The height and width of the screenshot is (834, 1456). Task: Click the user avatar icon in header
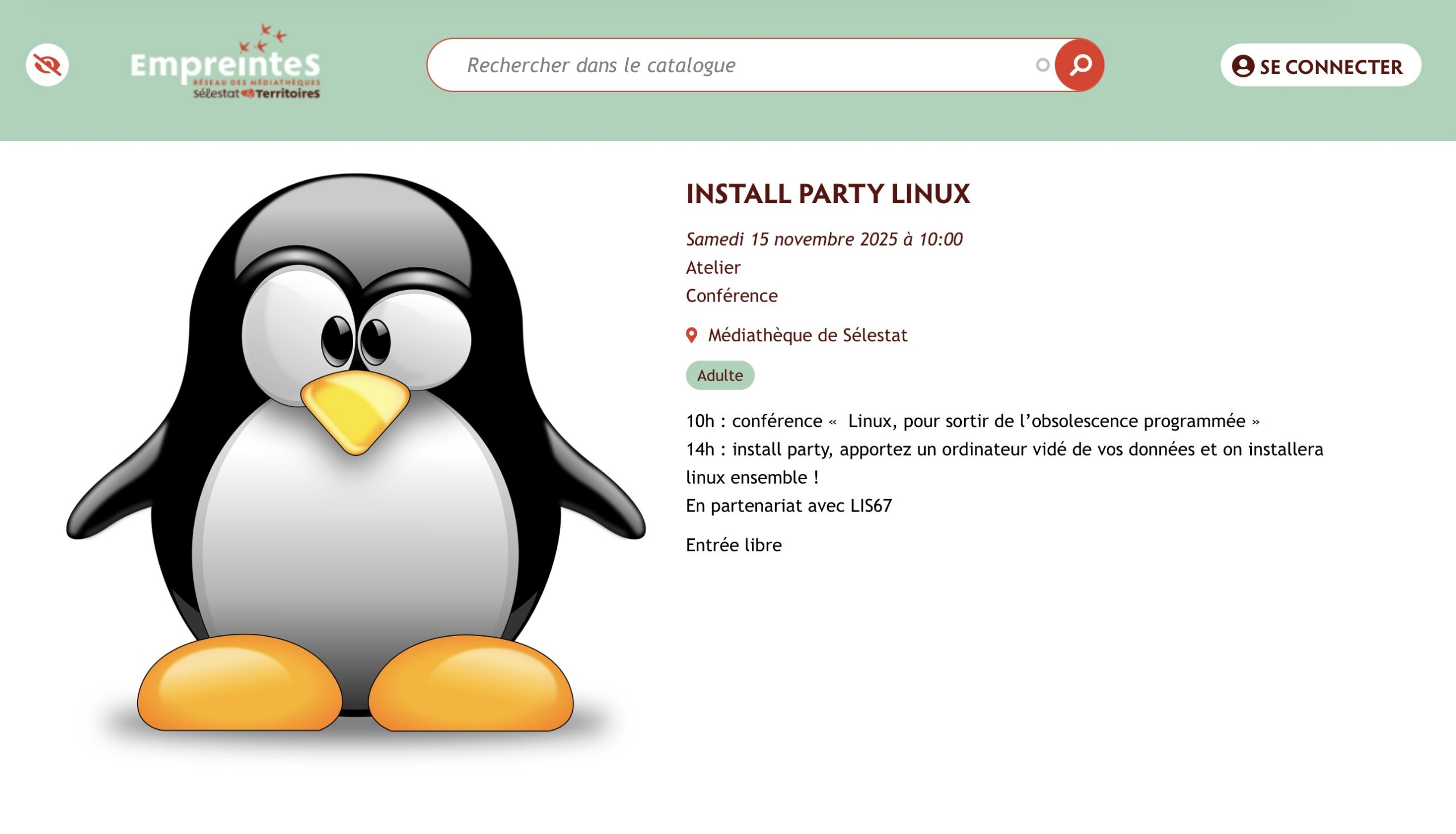(1243, 66)
